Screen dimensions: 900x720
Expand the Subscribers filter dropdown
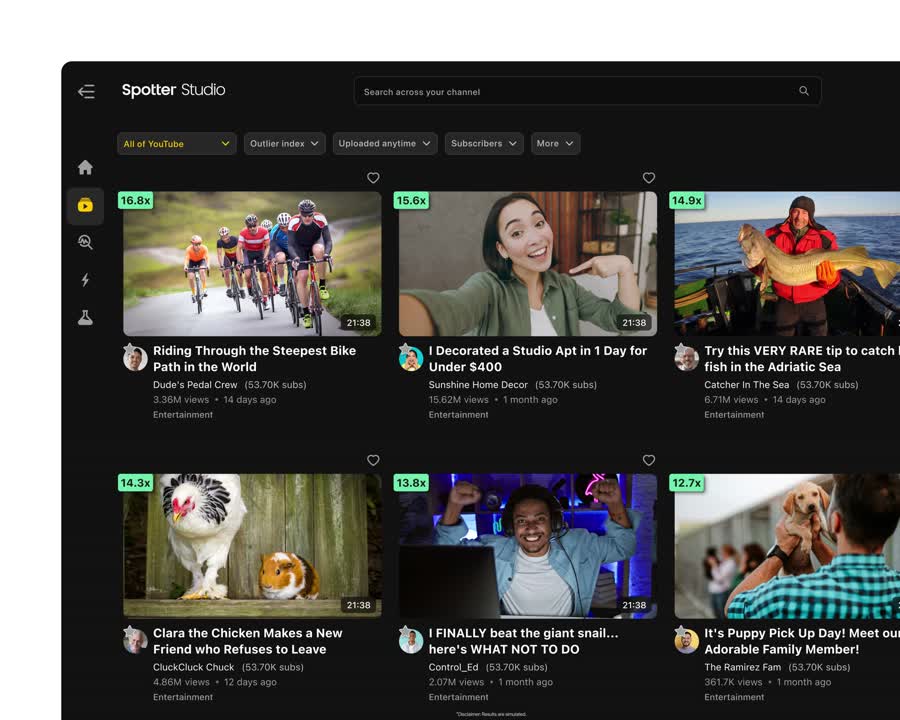[x=484, y=144]
